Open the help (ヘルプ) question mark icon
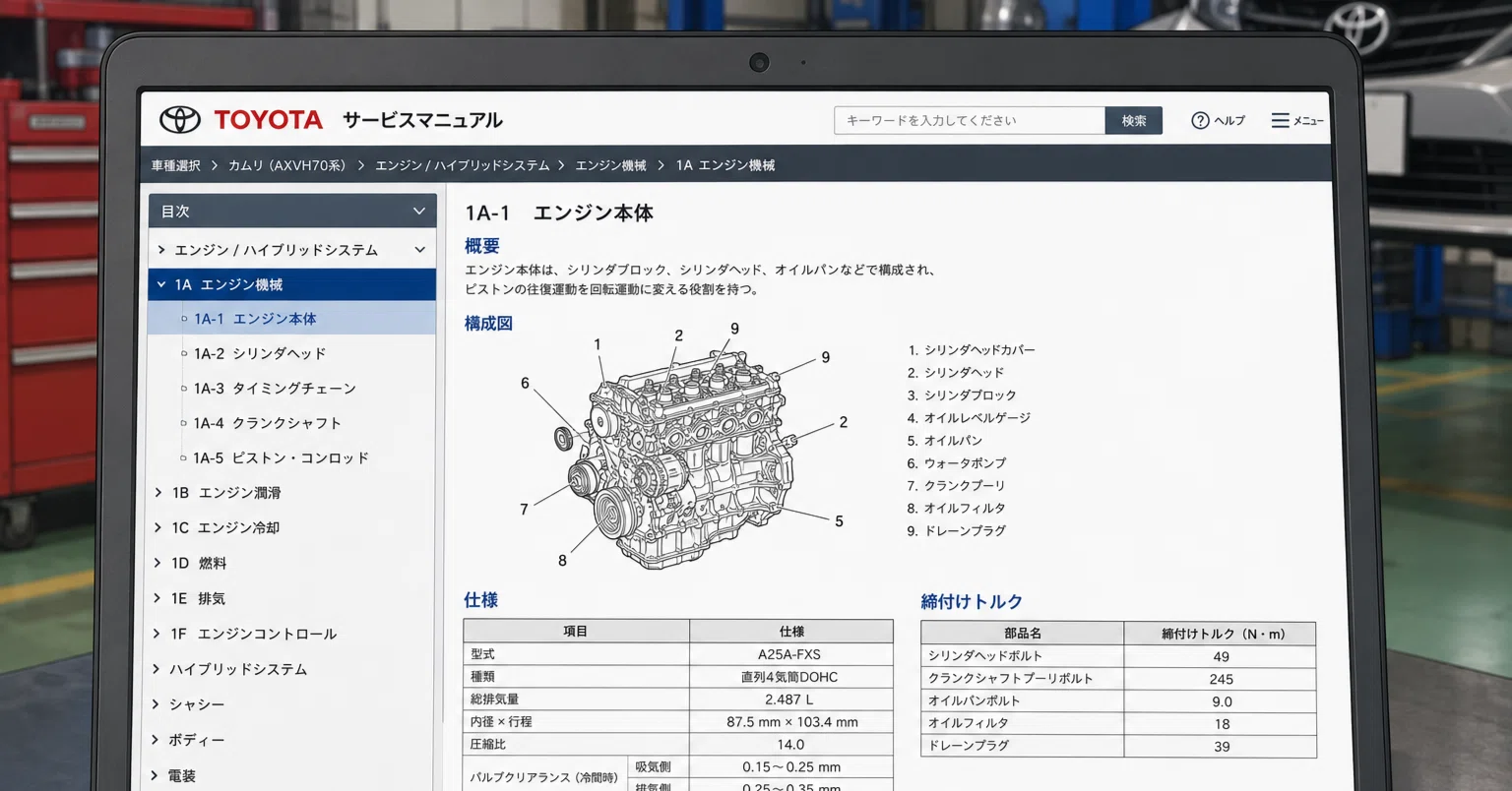 (x=1200, y=120)
